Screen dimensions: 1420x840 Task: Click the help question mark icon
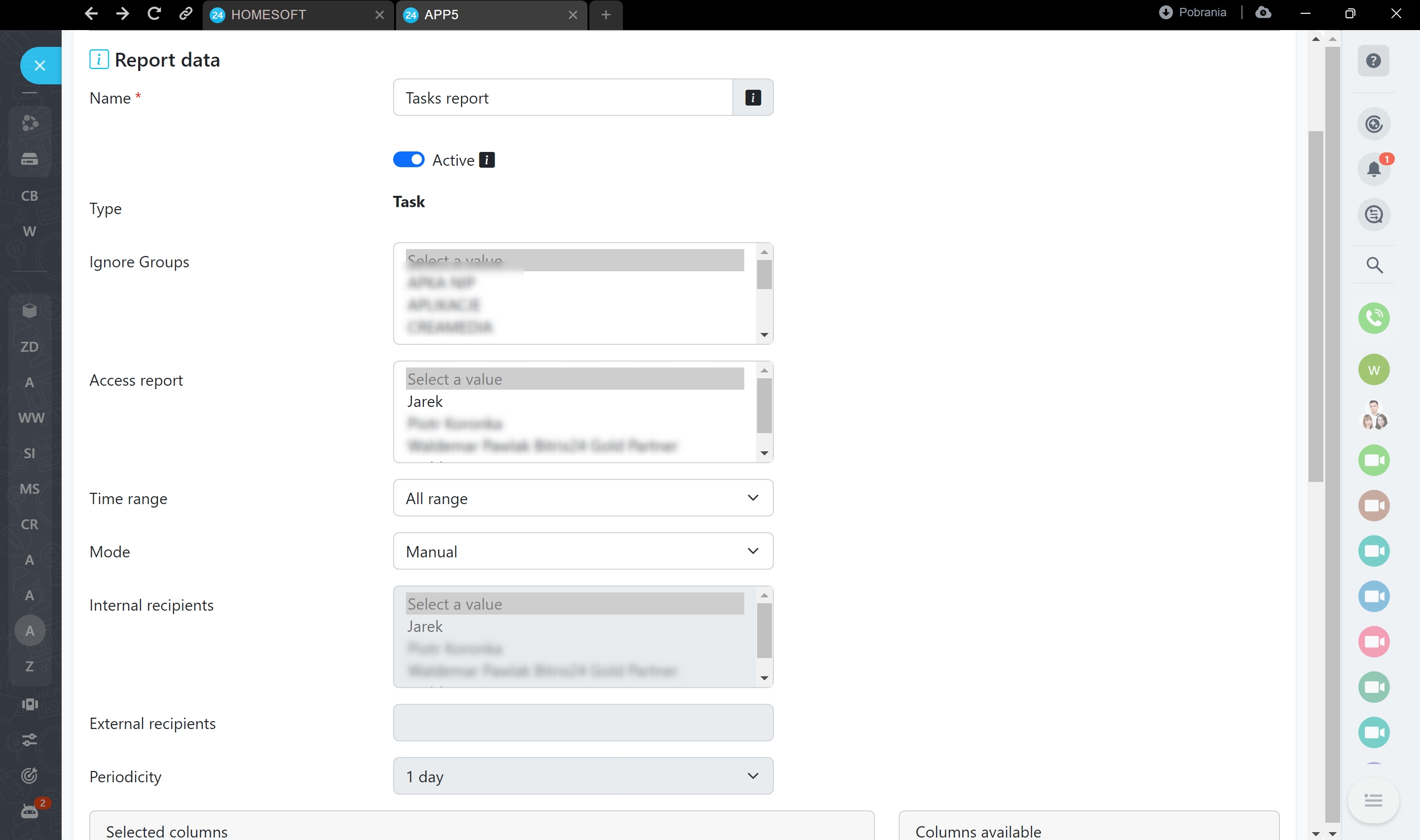(x=1373, y=61)
